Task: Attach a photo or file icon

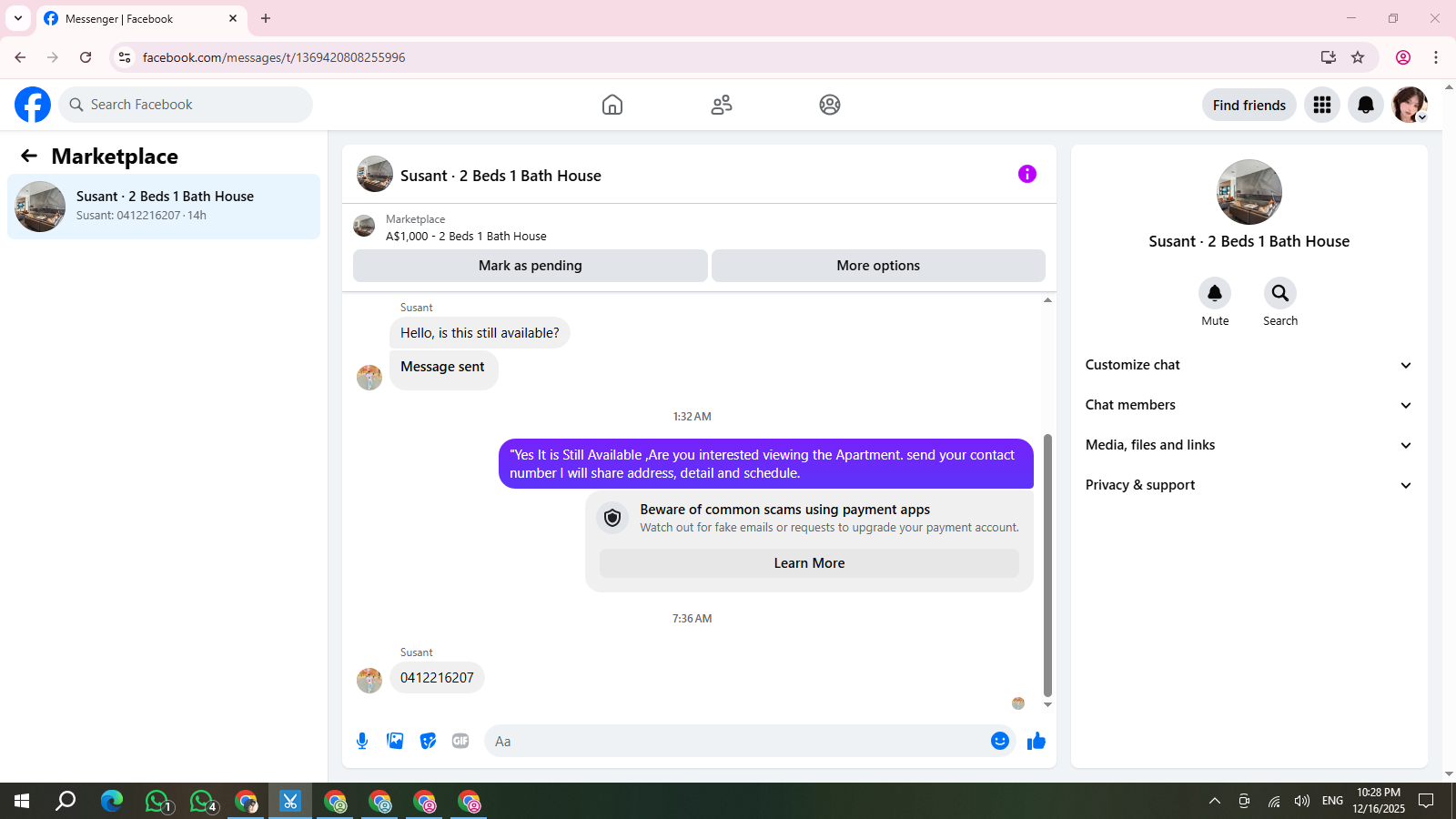Action: click(395, 741)
